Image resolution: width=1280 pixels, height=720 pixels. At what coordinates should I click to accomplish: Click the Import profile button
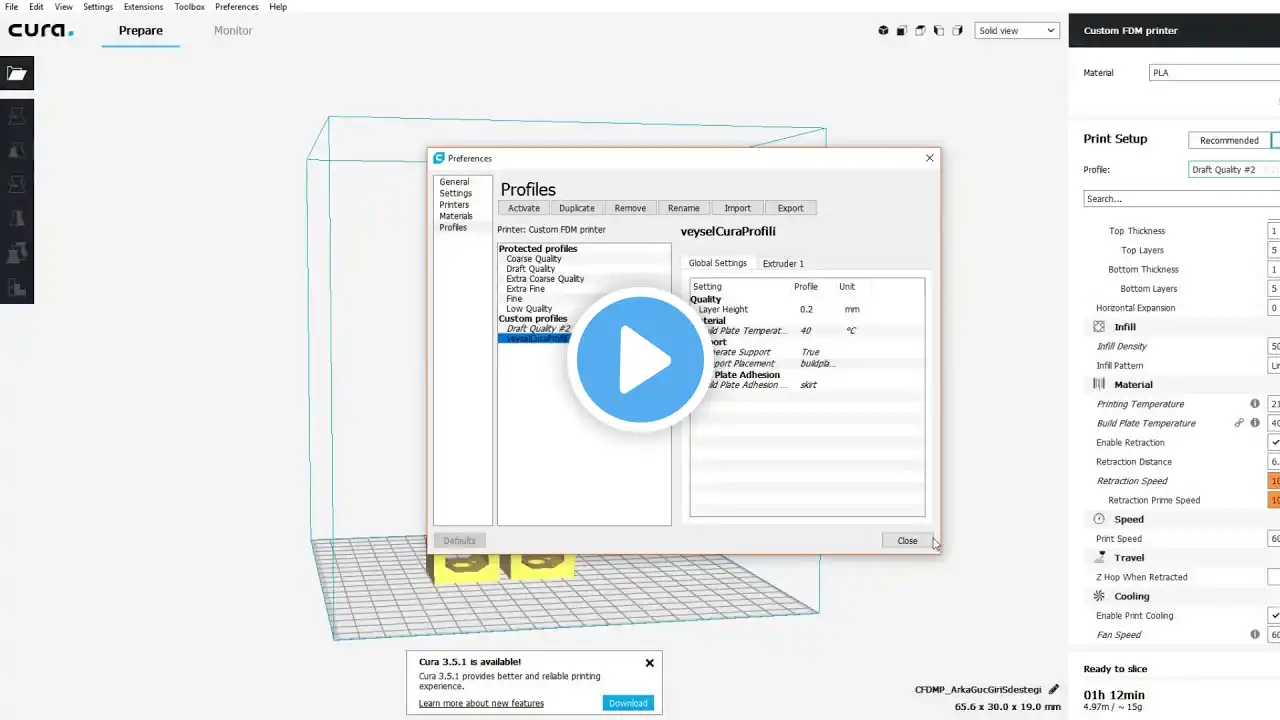tap(738, 208)
